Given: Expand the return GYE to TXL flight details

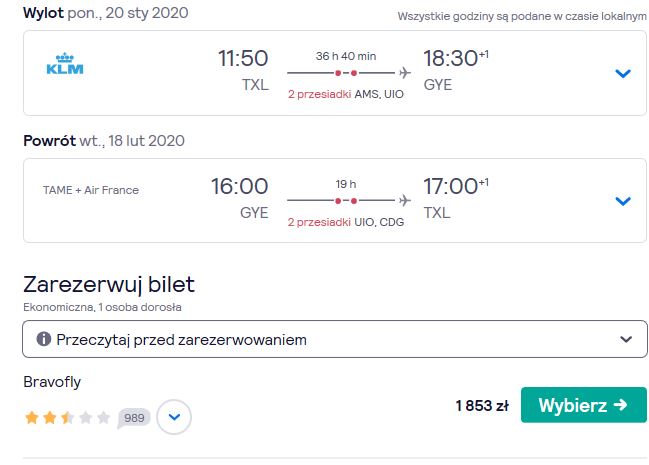Looking at the screenshot, I should click(x=623, y=201).
